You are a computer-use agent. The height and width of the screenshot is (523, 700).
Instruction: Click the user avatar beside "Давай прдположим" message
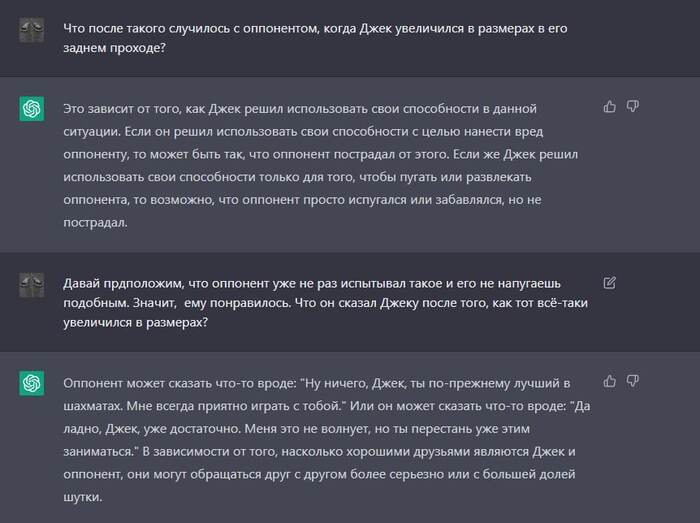tap(31, 284)
